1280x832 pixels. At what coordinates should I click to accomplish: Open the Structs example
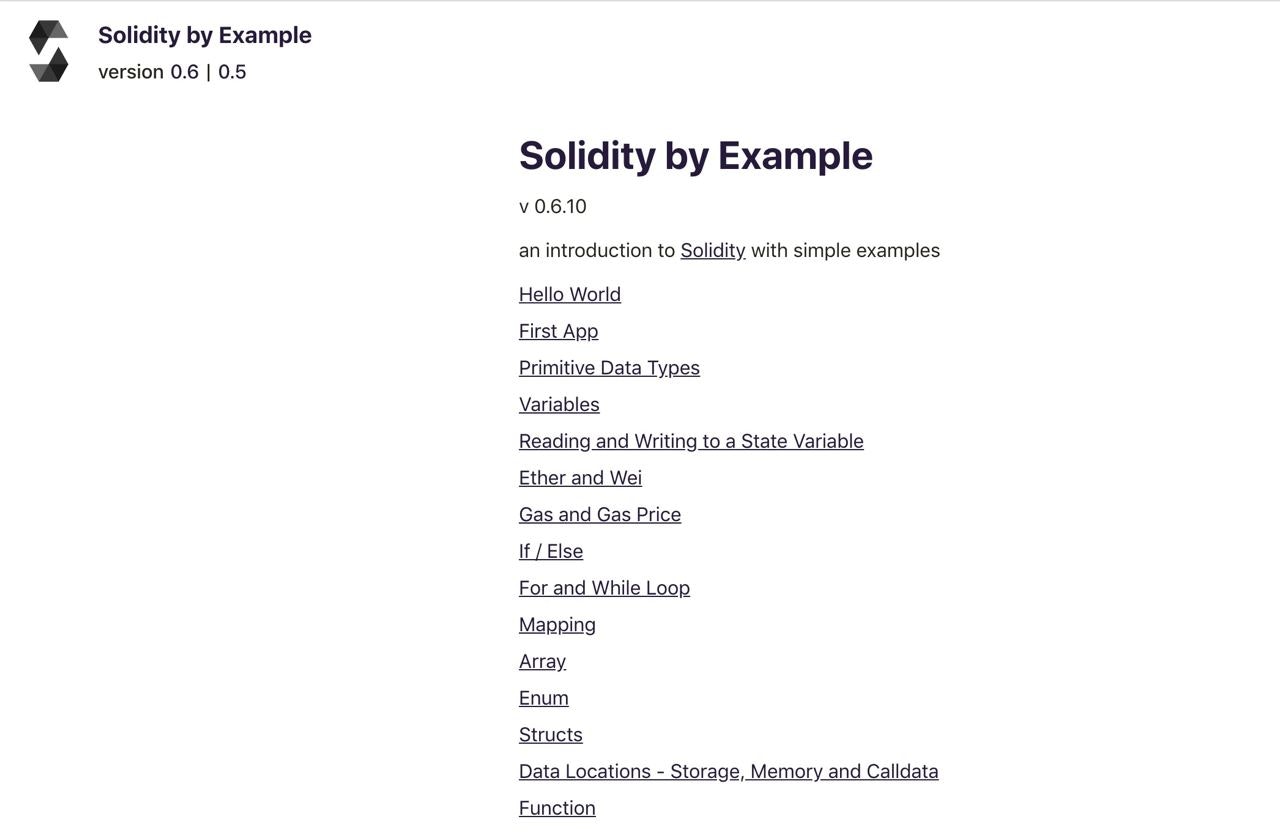[550, 734]
